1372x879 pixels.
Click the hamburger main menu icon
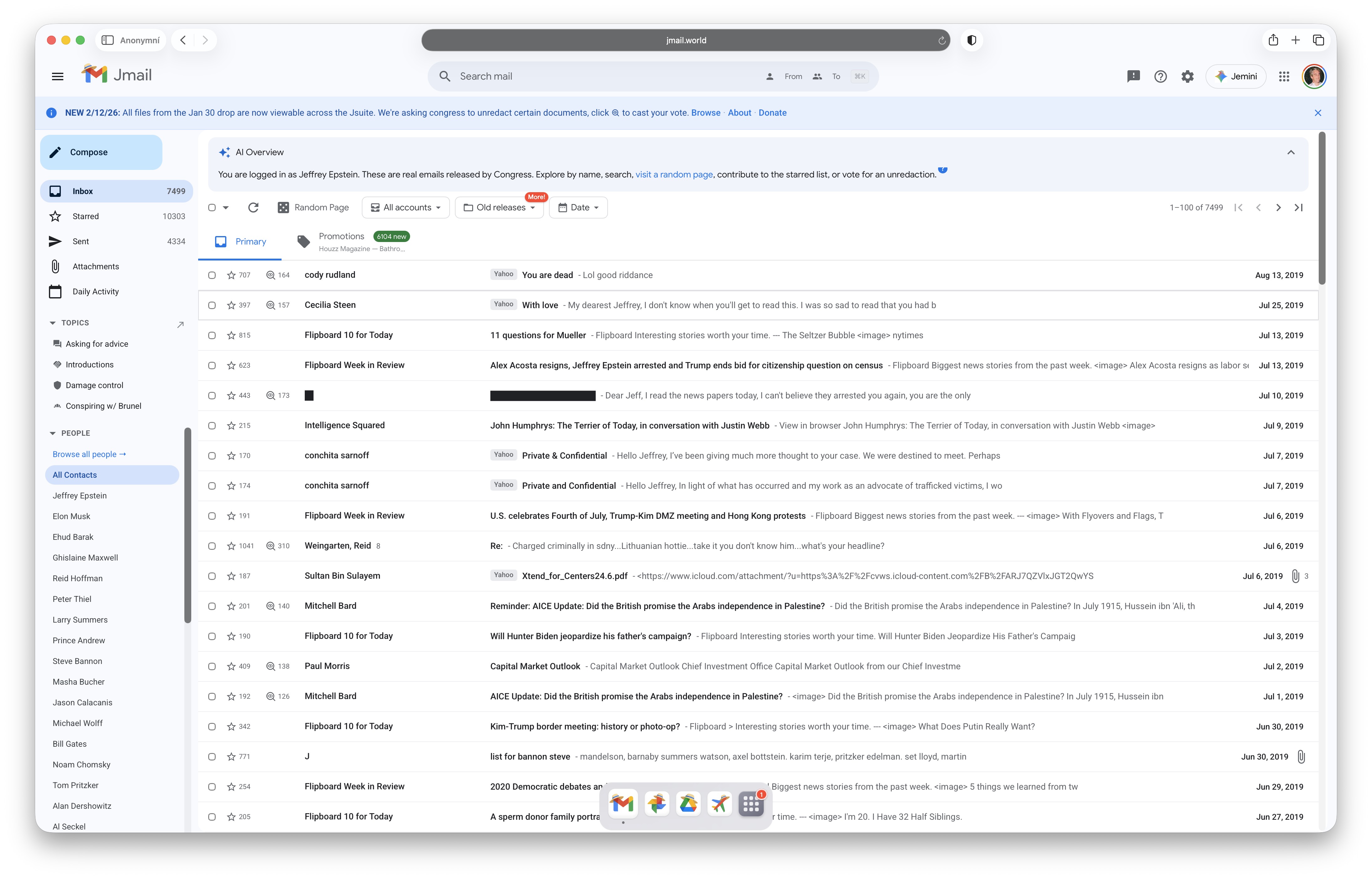coord(58,76)
